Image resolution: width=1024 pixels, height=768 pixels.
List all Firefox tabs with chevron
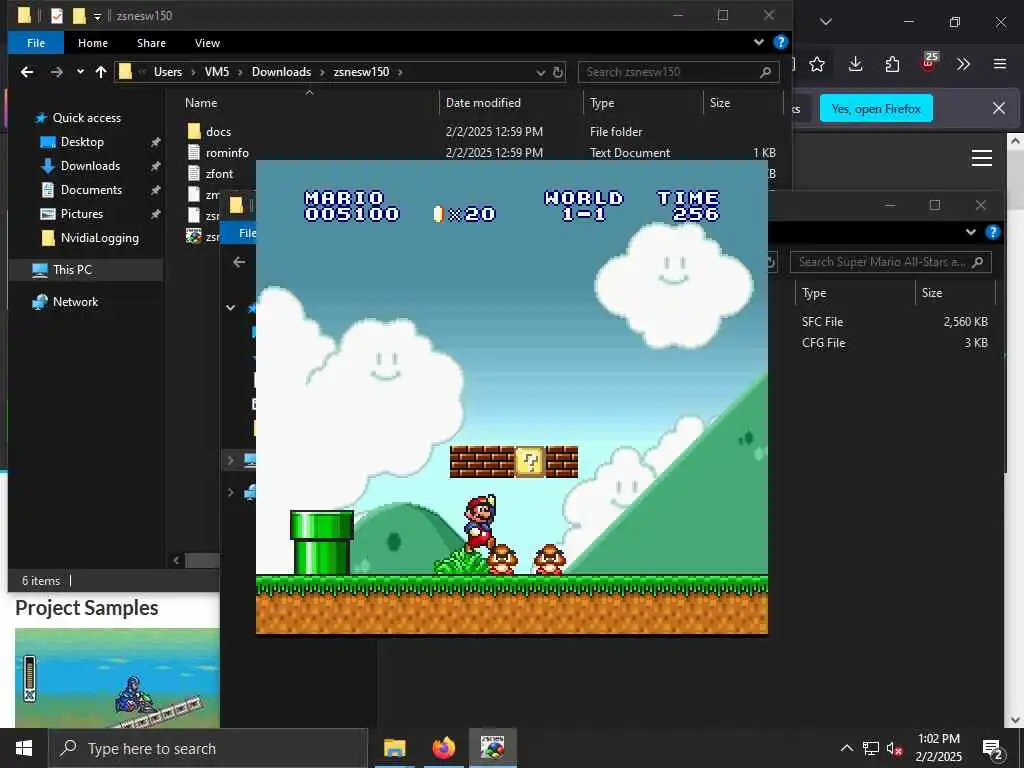826,22
